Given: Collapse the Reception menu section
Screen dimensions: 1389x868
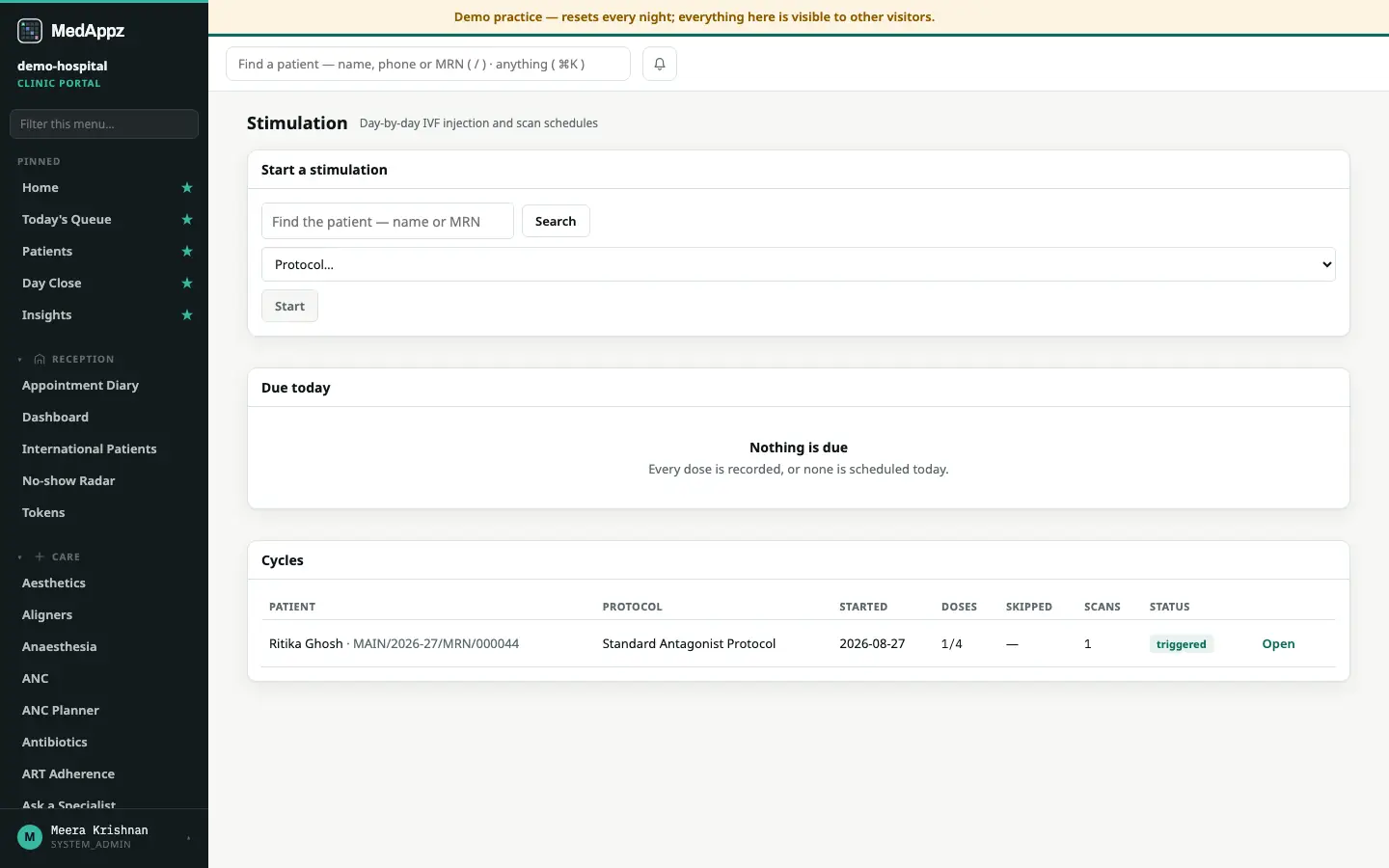Looking at the screenshot, I should pyautogui.click(x=19, y=360).
